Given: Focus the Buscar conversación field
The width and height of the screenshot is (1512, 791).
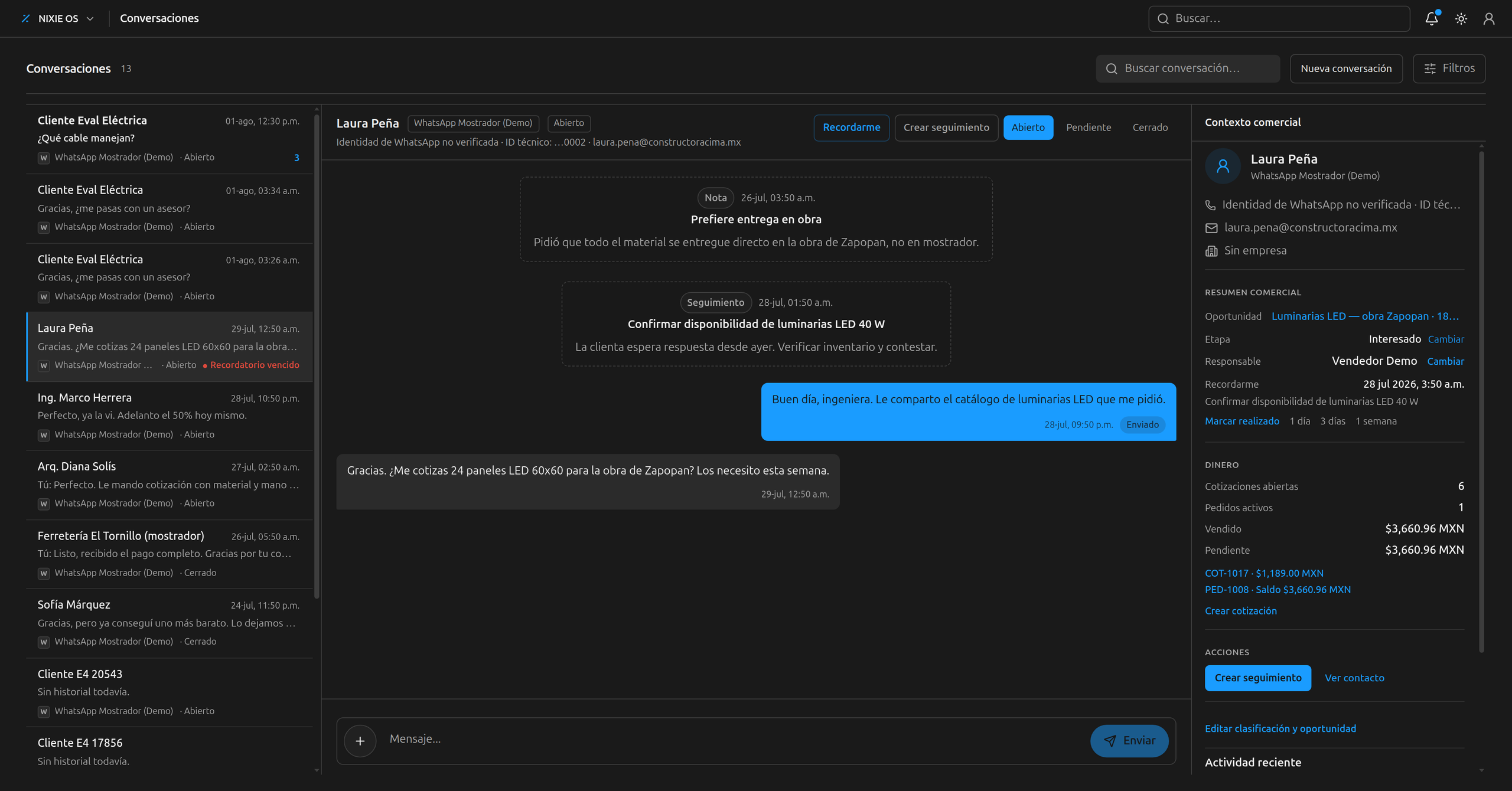Looking at the screenshot, I should pyautogui.click(x=1188, y=68).
